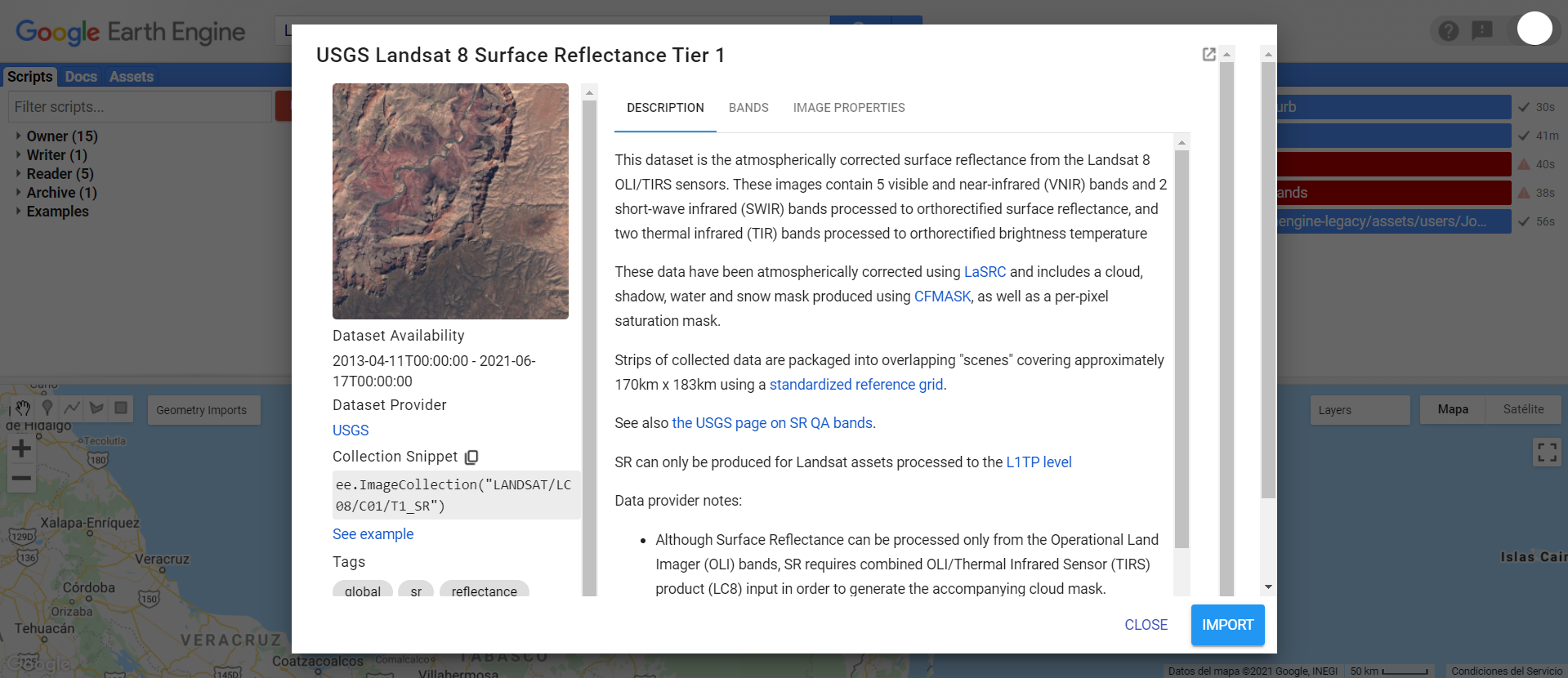
Task: Toggle fullscreen map view
Action: tap(1547, 452)
